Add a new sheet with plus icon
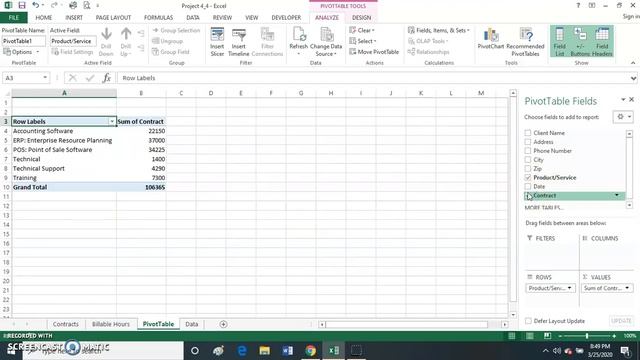640x360 pixels. [223, 324]
